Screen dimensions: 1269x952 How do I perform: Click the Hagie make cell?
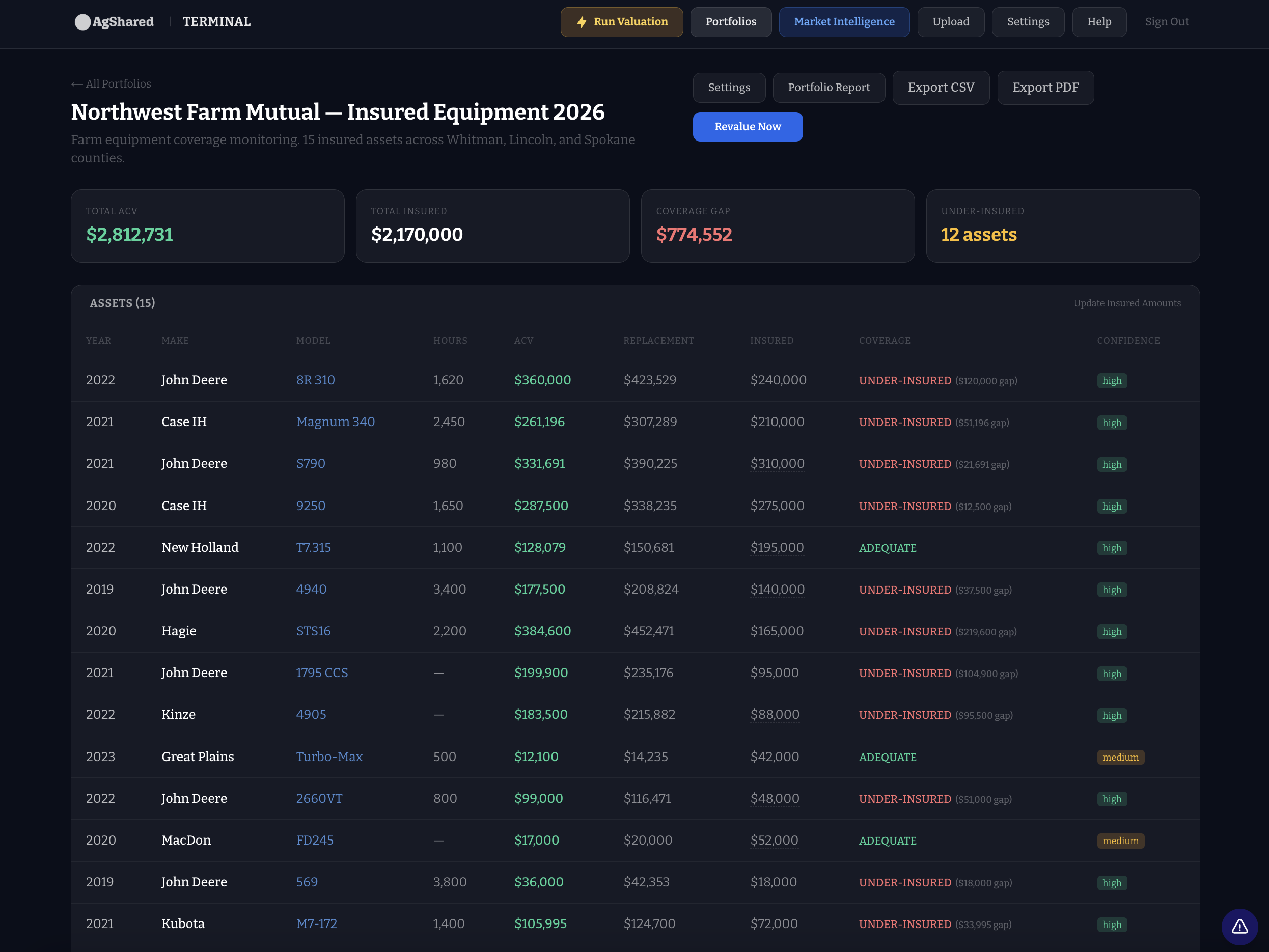[178, 631]
